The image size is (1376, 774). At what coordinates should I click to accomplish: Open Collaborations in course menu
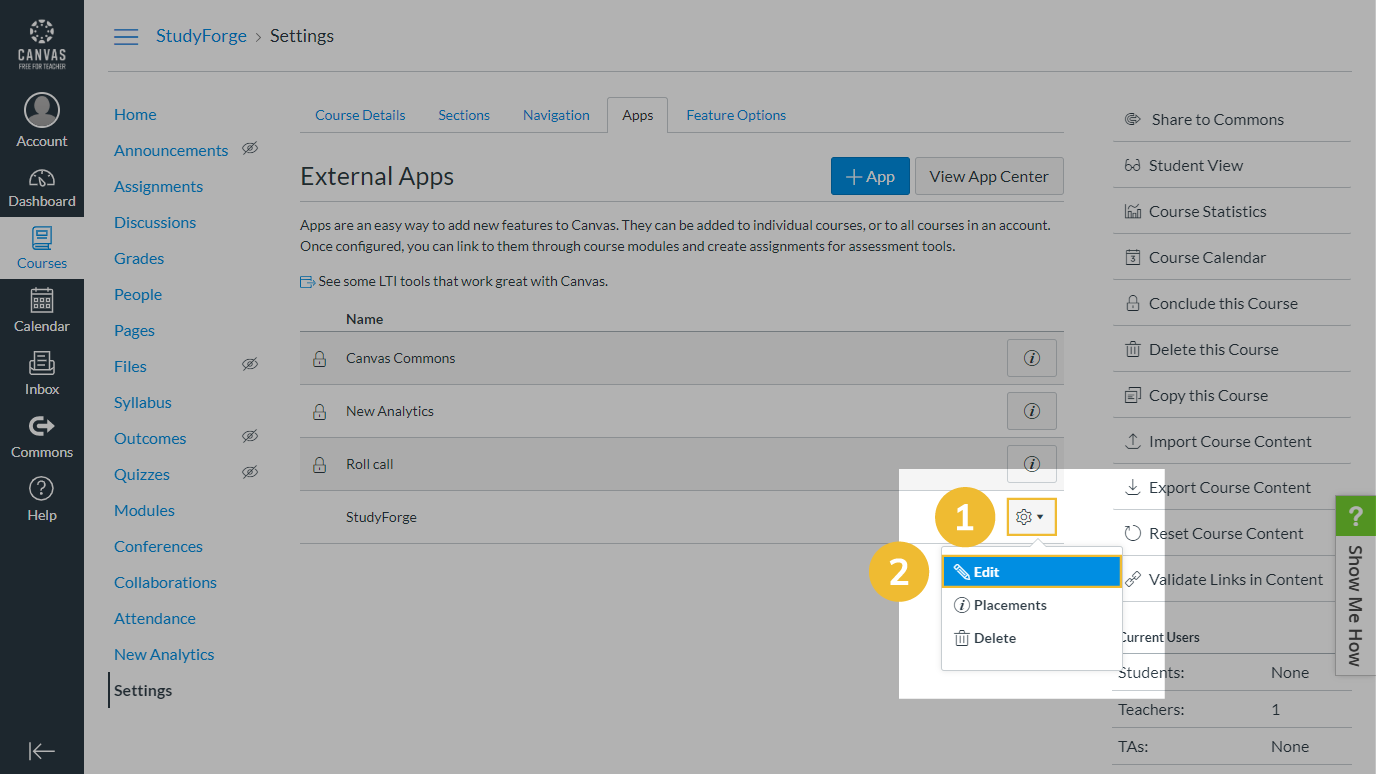pyautogui.click(x=165, y=582)
